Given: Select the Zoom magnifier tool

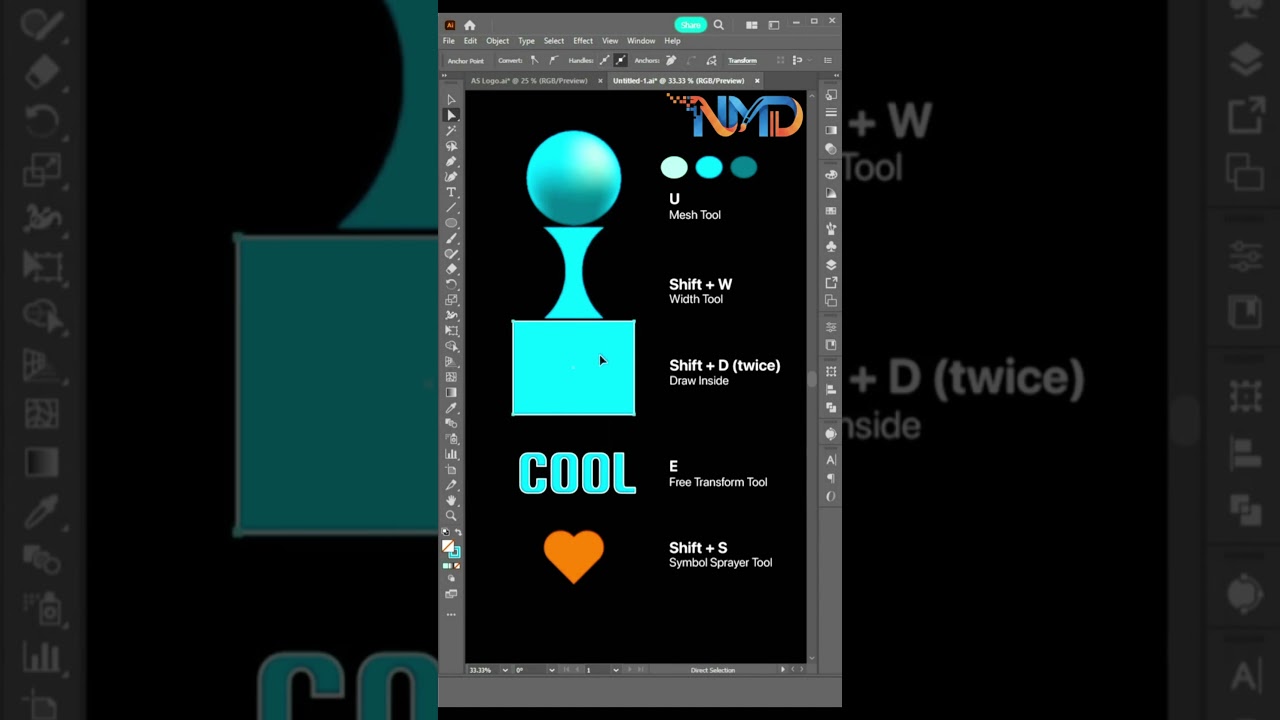Looking at the screenshot, I should pyautogui.click(x=451, y=515).
